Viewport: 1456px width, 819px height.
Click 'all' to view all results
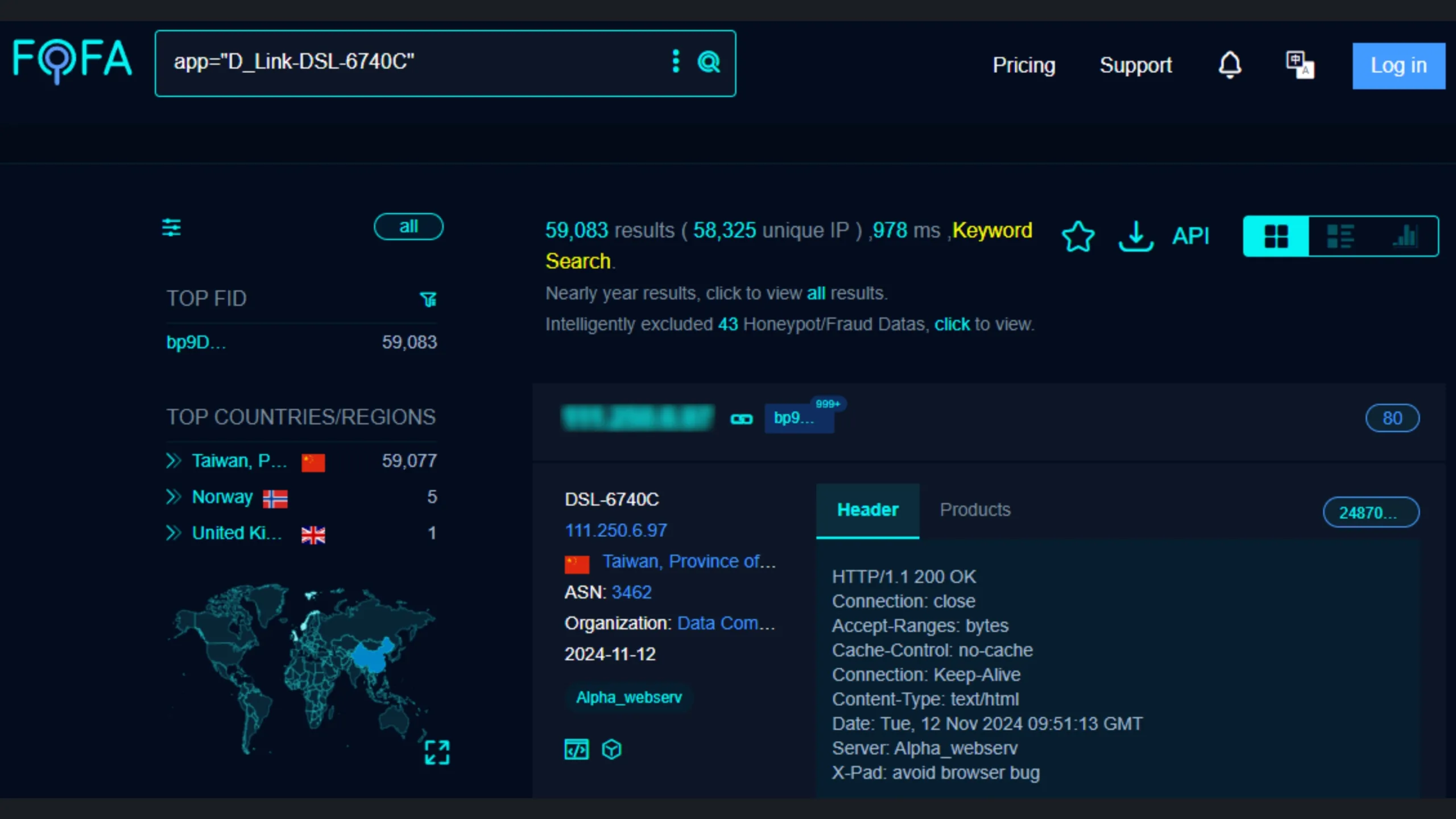point(816,293)
